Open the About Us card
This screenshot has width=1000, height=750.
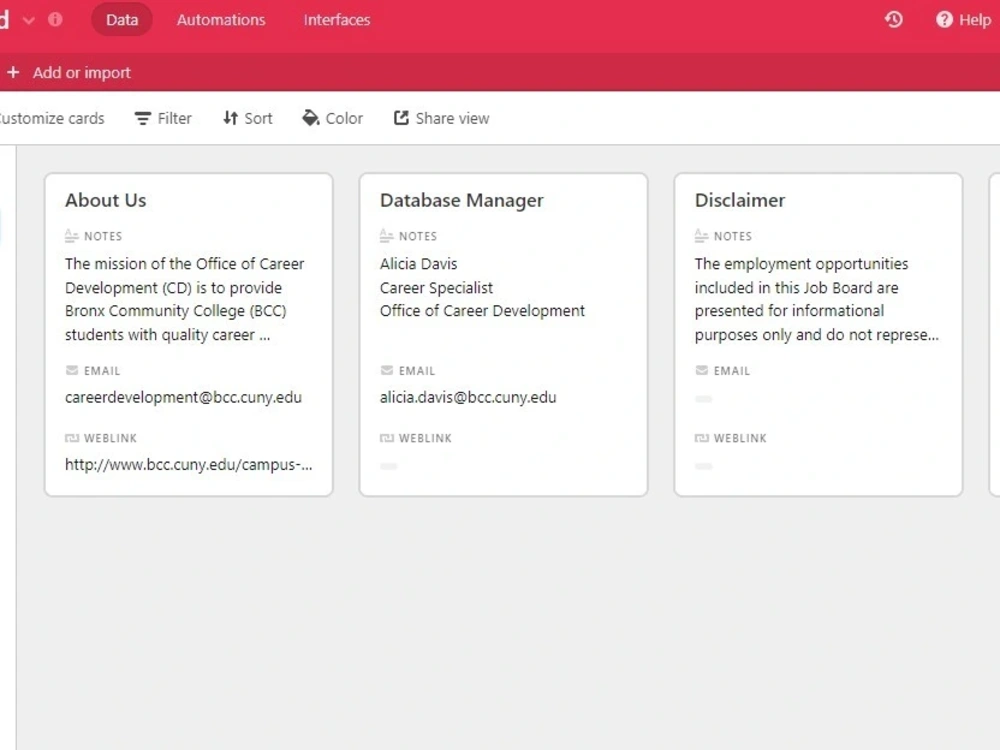click(x=189, y=334)
